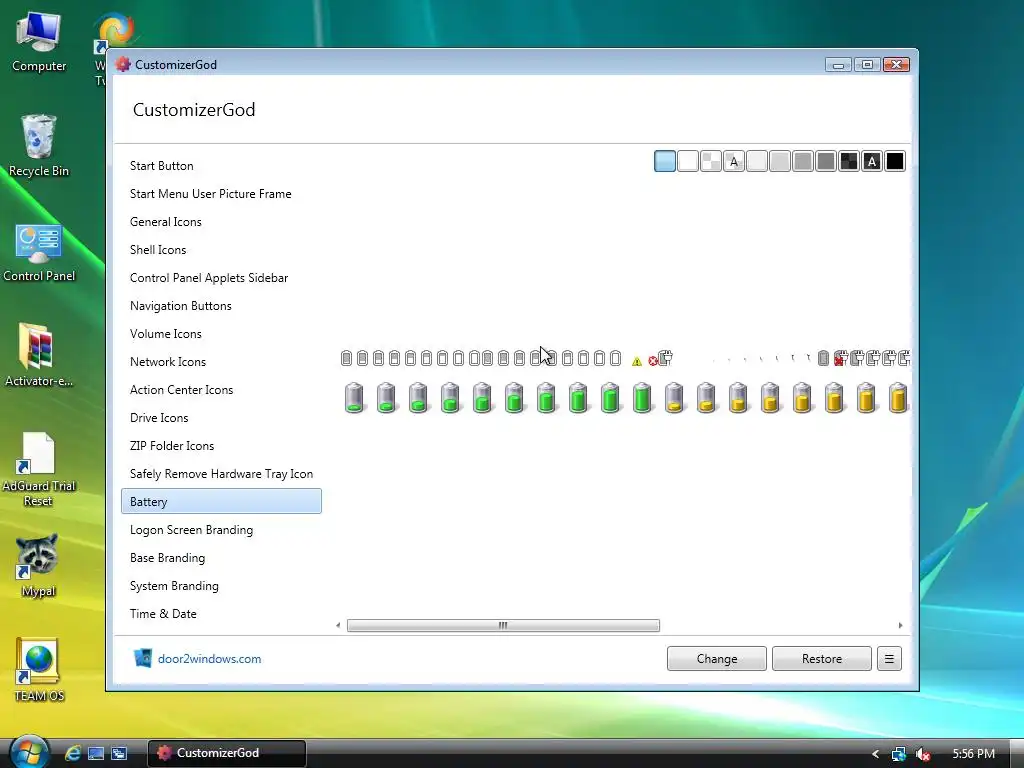
Task: Click the Show Desktop quick launch icon
Action: click(96, 753)
